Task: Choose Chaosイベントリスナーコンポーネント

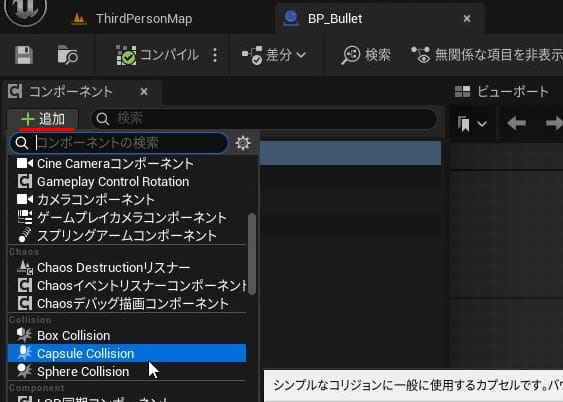Action: click(127, 286)
